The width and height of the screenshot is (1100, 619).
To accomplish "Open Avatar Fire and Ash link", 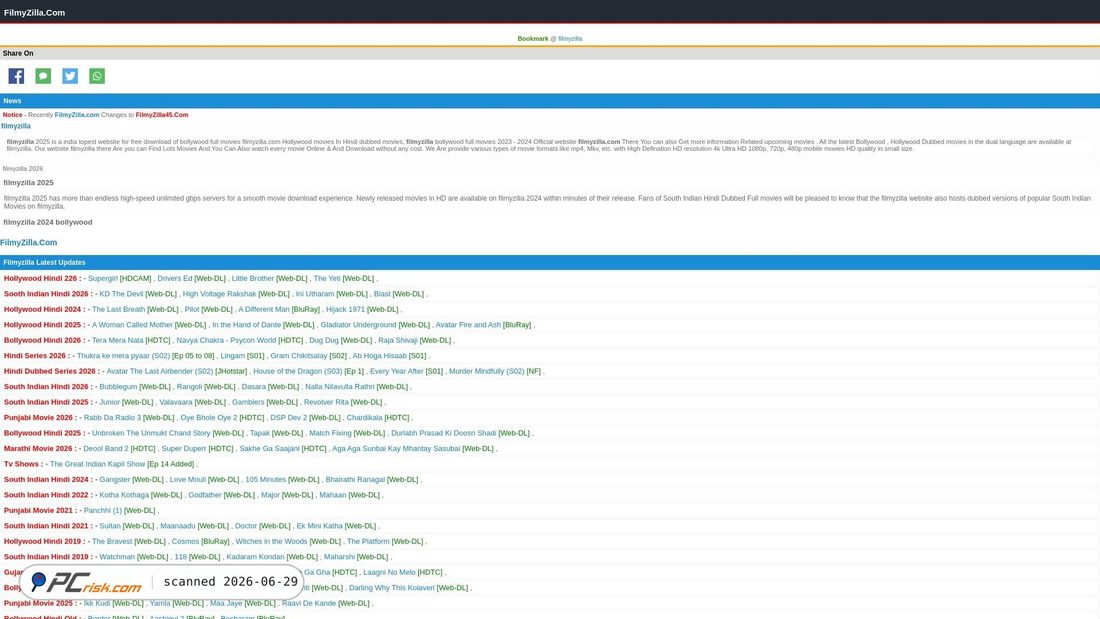I will pos(468,325).
